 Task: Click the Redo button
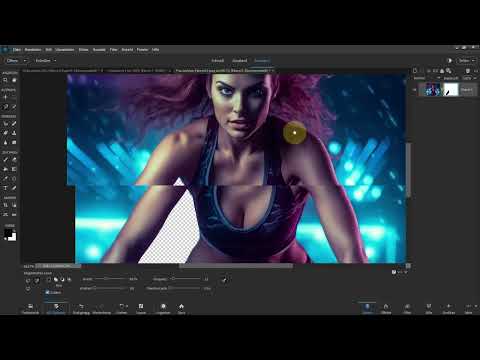point(102,309)
